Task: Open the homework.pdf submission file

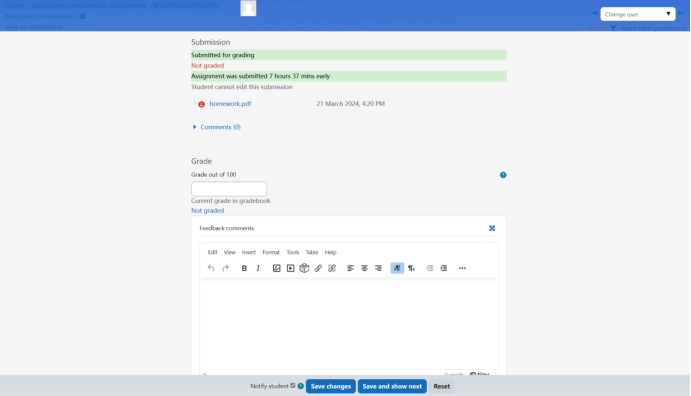Action: click(x=230, y=104)
